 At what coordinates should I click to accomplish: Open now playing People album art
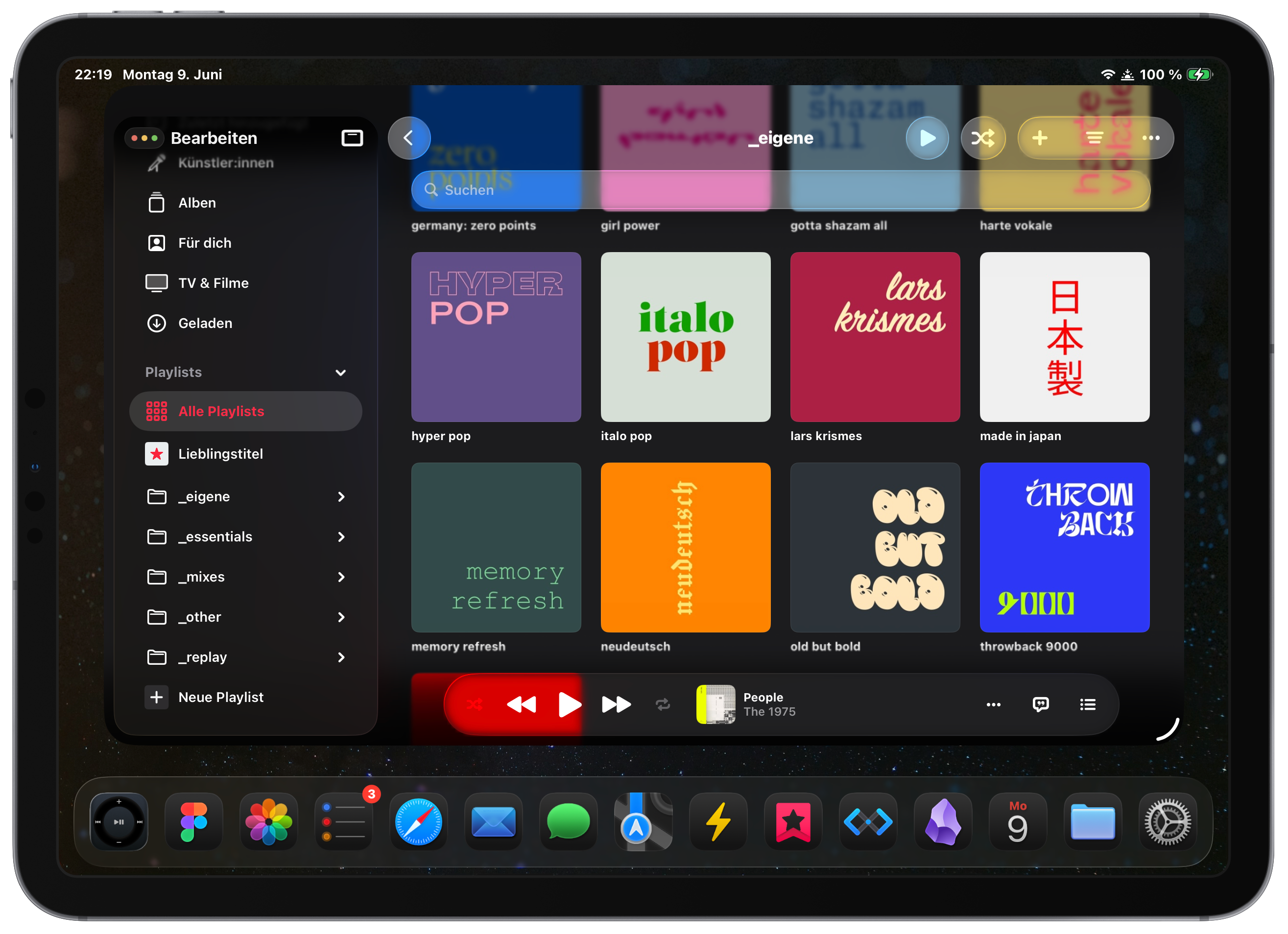[x=716, y=705]
